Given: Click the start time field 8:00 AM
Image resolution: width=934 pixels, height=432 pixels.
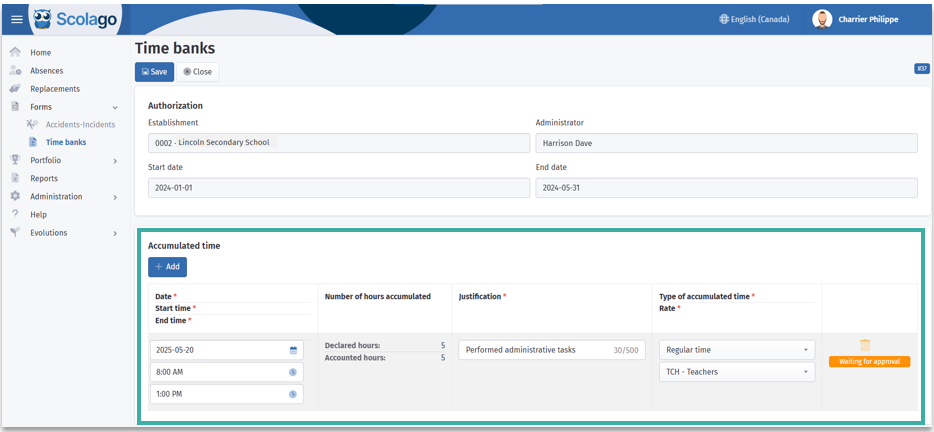Looking at the screenshot, I should tap(226, 372).
